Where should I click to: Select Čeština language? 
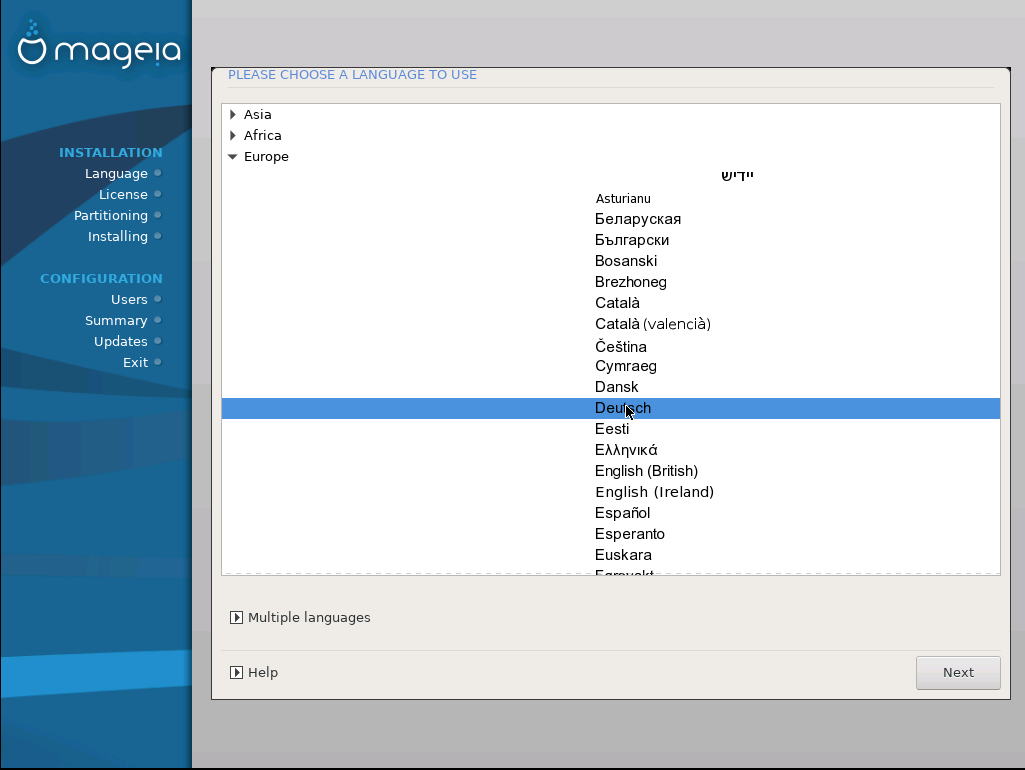point(620,347)
